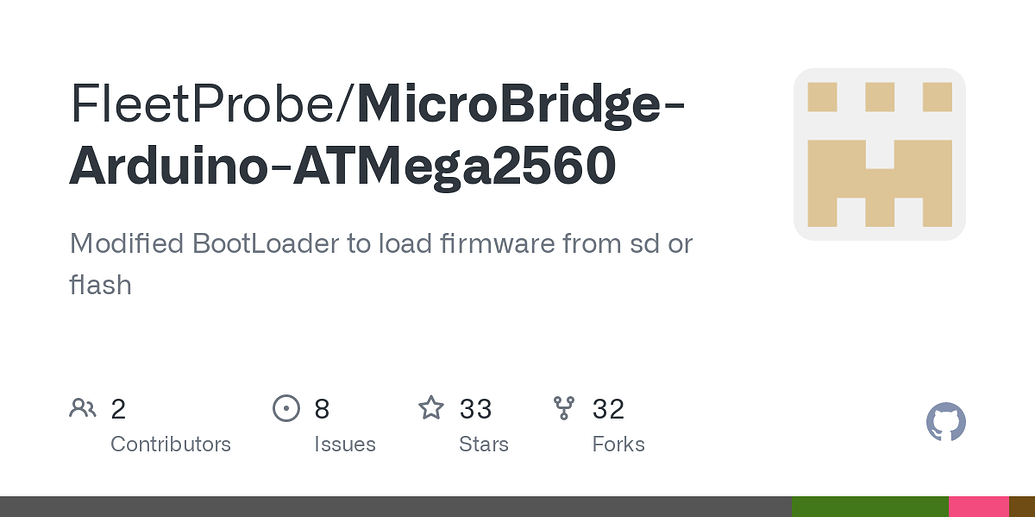
Task: Click the Contributors people icon
Action: click(83, 408)
